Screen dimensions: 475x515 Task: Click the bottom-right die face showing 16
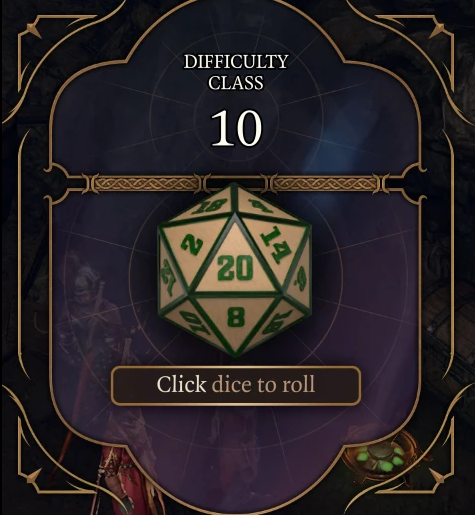tap(277, 323)
